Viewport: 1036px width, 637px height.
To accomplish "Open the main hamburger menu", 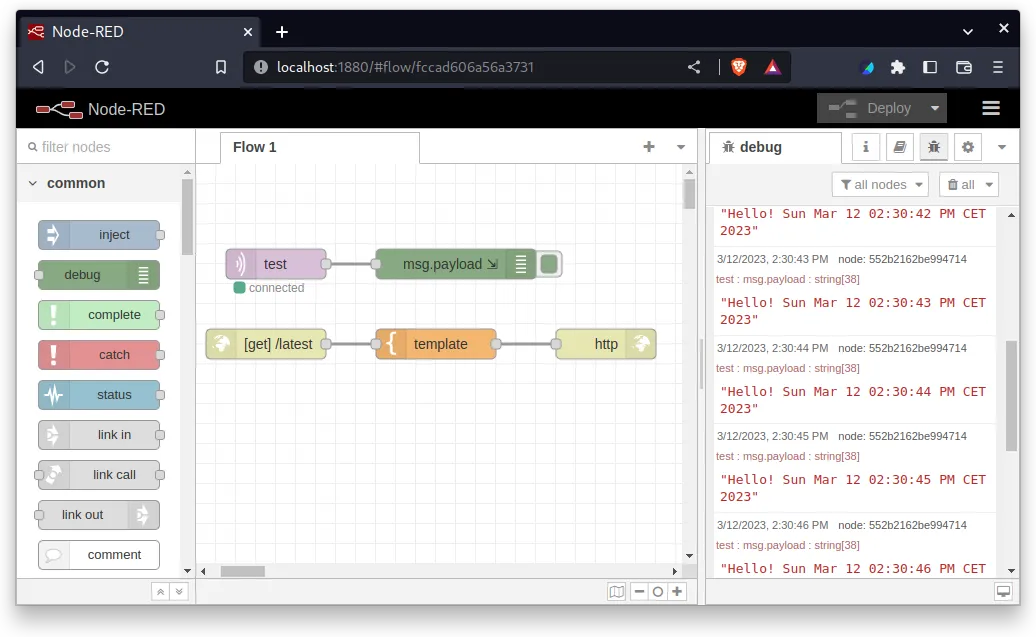I will coord(991,108).
